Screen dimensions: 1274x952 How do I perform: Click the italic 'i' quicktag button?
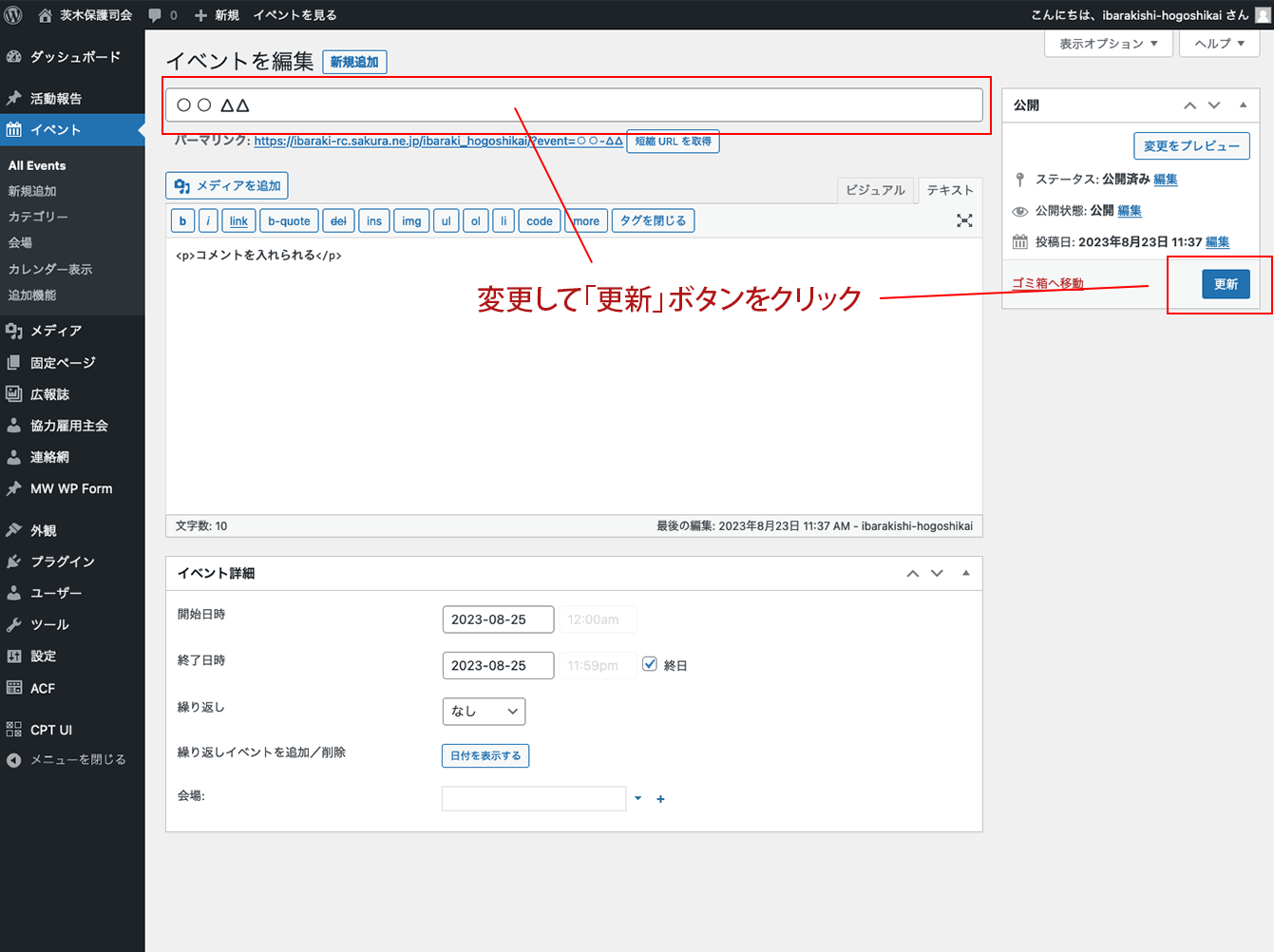coord(208,220)
